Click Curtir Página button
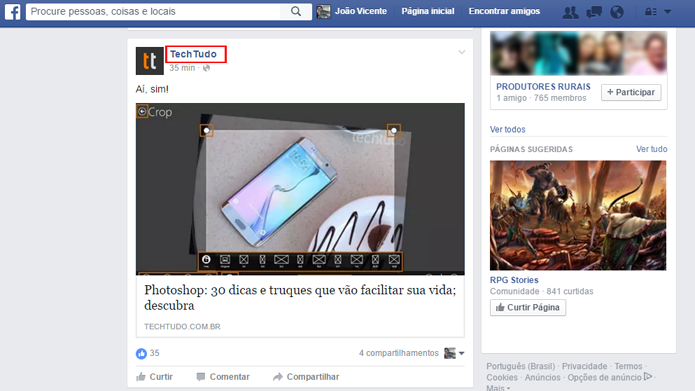 (527, 308)
